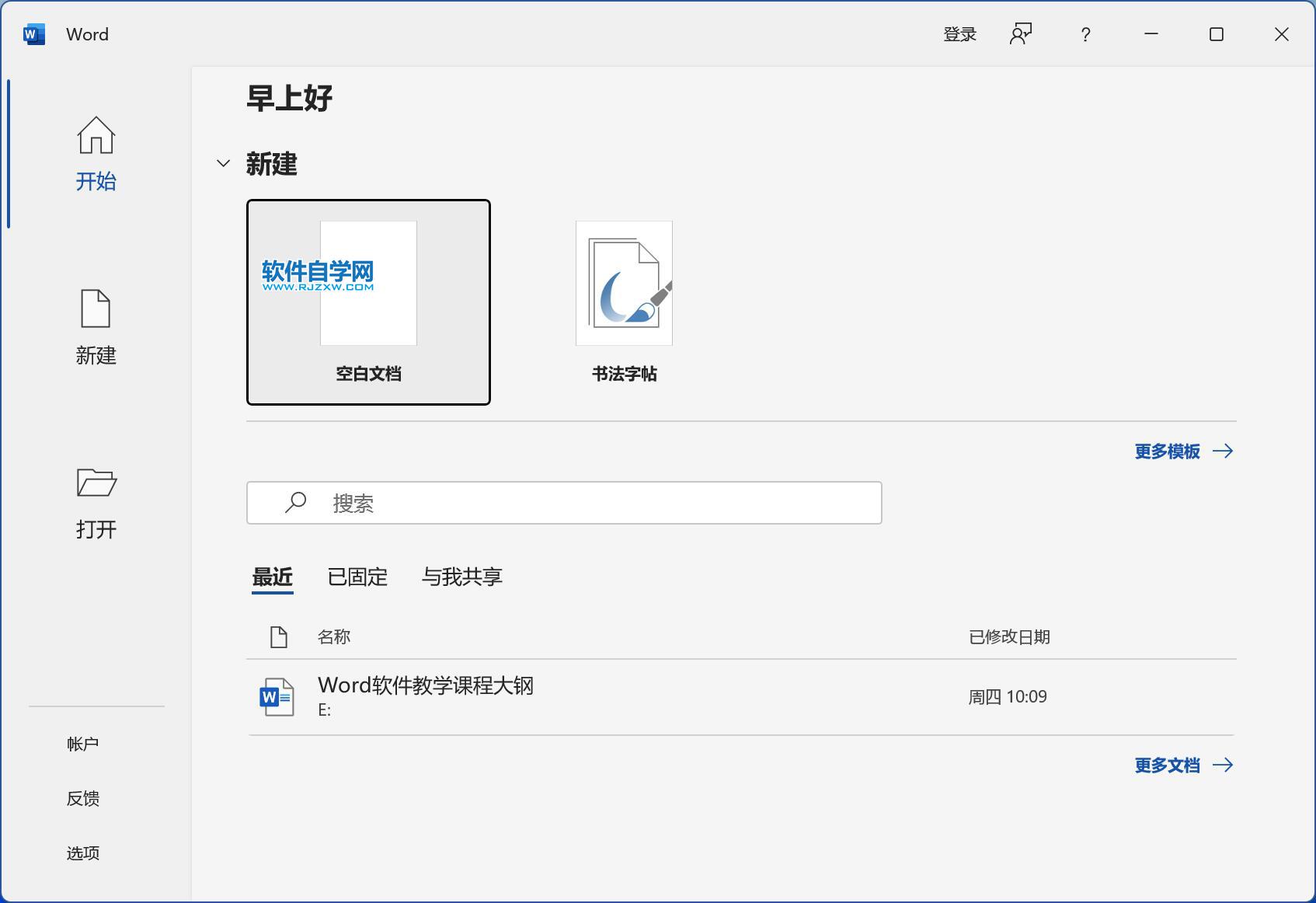Open 更多文档 arrow to see more documents
The image size is (1316, 903).
1224,765
